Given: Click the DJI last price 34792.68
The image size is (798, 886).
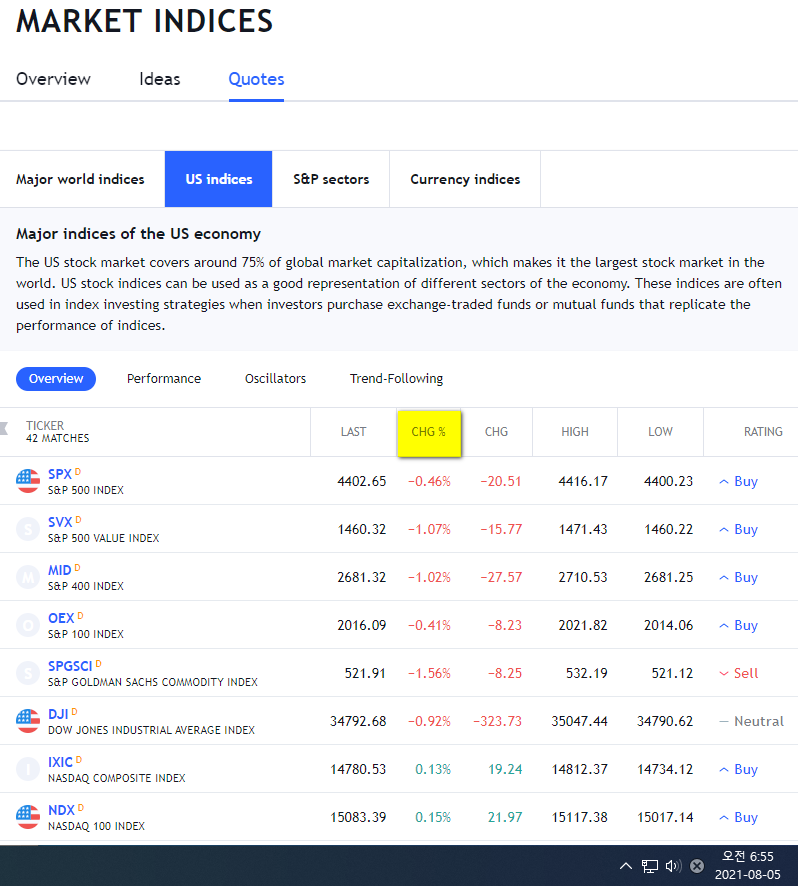Looking at the screenshot, I should [358, 722].
